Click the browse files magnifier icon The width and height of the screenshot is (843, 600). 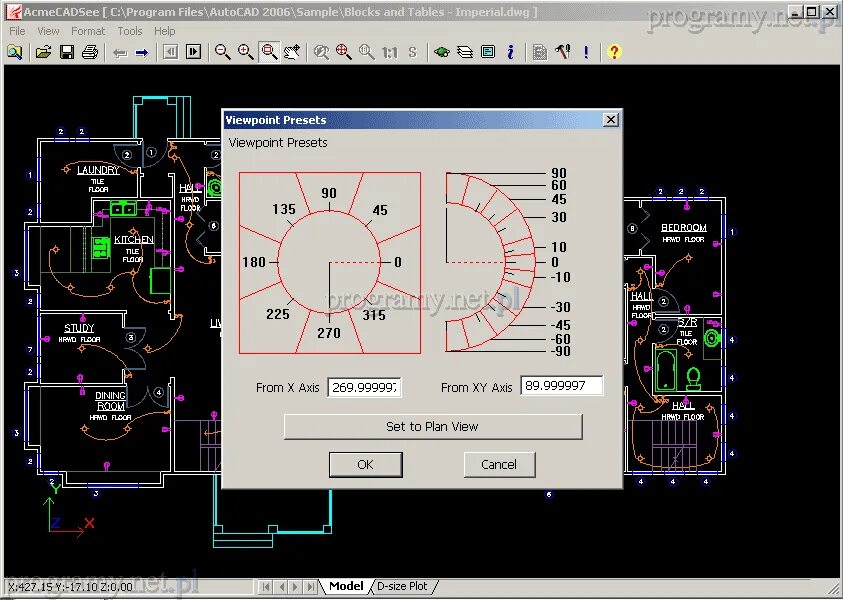[15, 52]
